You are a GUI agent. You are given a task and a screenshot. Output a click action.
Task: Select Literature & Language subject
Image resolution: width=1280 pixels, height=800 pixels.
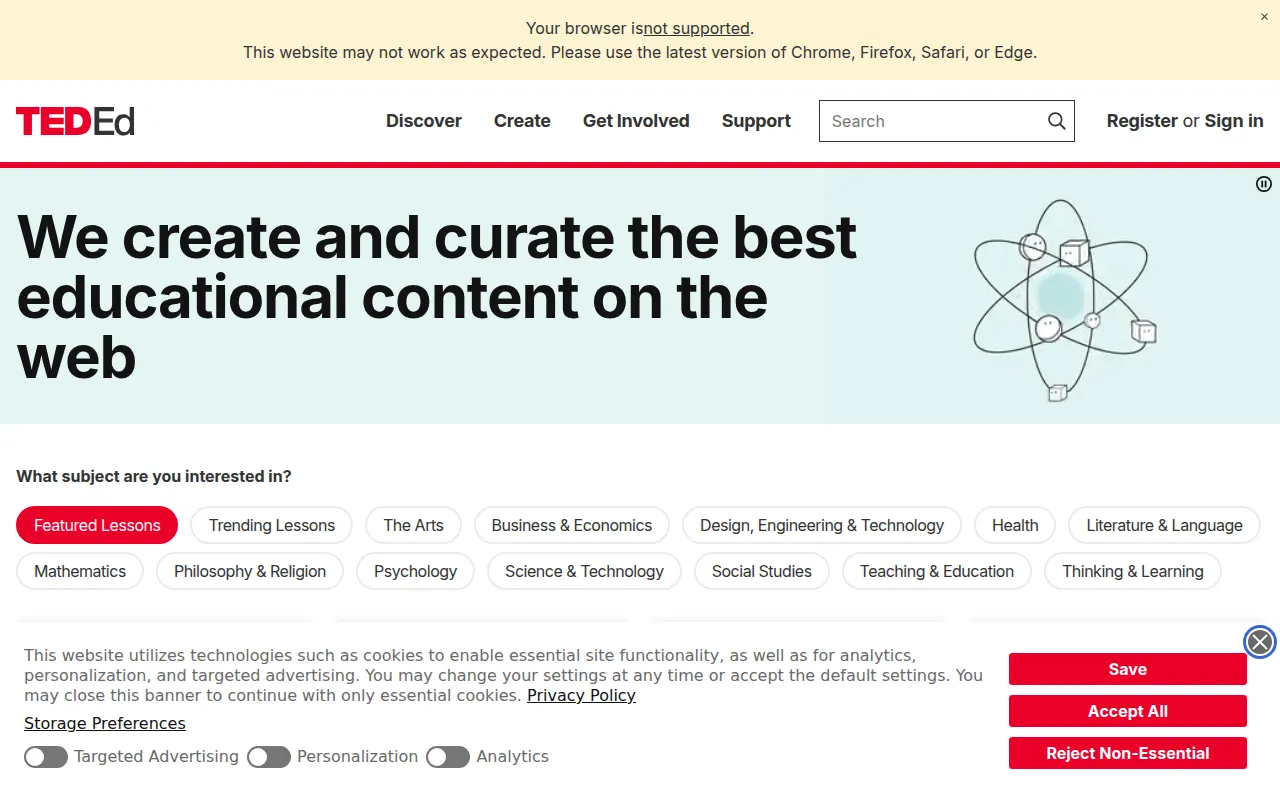pos(1165,525)
